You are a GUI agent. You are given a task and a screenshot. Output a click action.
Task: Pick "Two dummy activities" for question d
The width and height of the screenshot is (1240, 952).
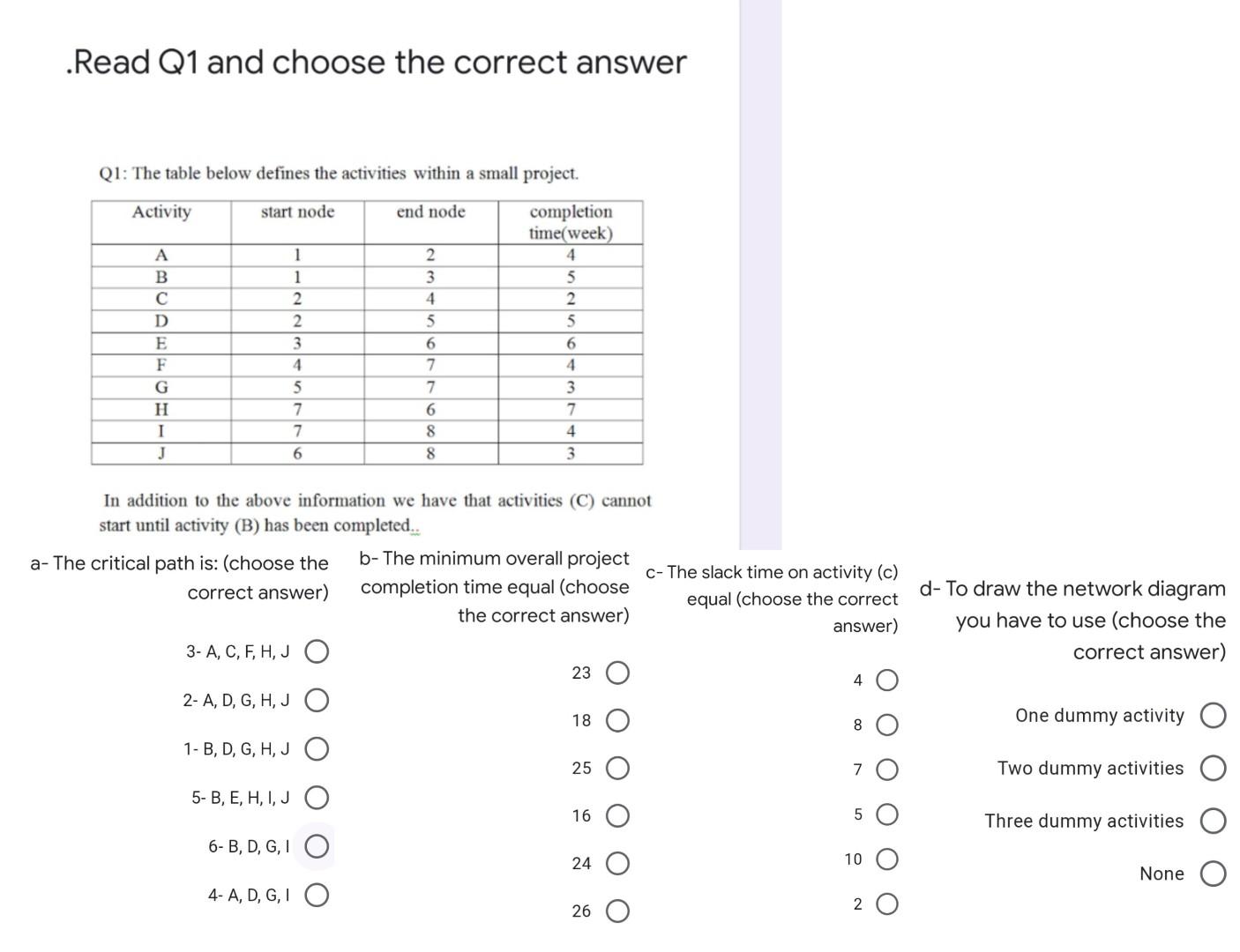(1215, 768)
